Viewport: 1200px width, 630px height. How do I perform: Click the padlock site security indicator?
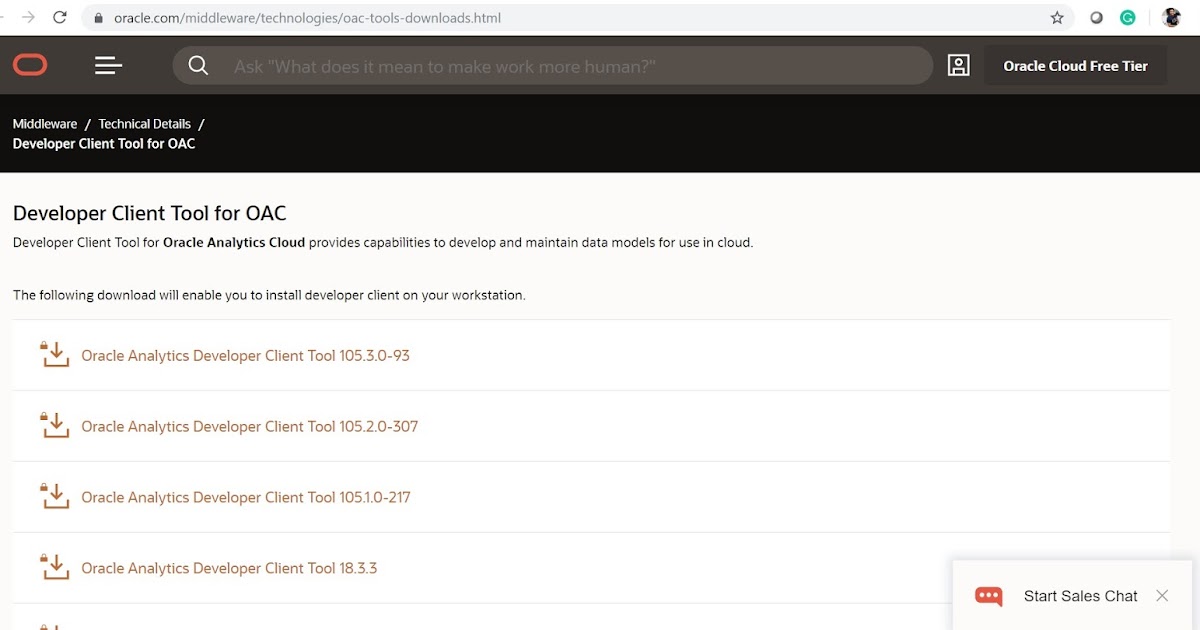click(x=97, y=17)
